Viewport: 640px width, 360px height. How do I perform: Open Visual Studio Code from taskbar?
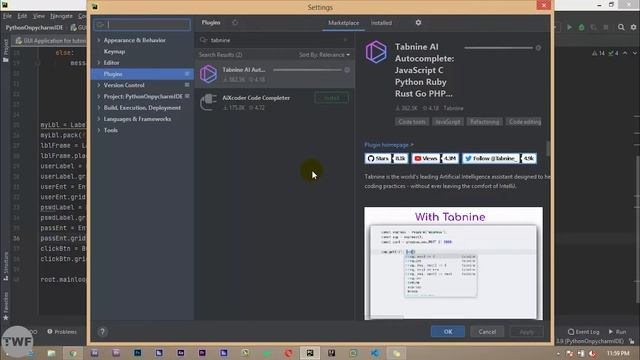tap(375, 353)
